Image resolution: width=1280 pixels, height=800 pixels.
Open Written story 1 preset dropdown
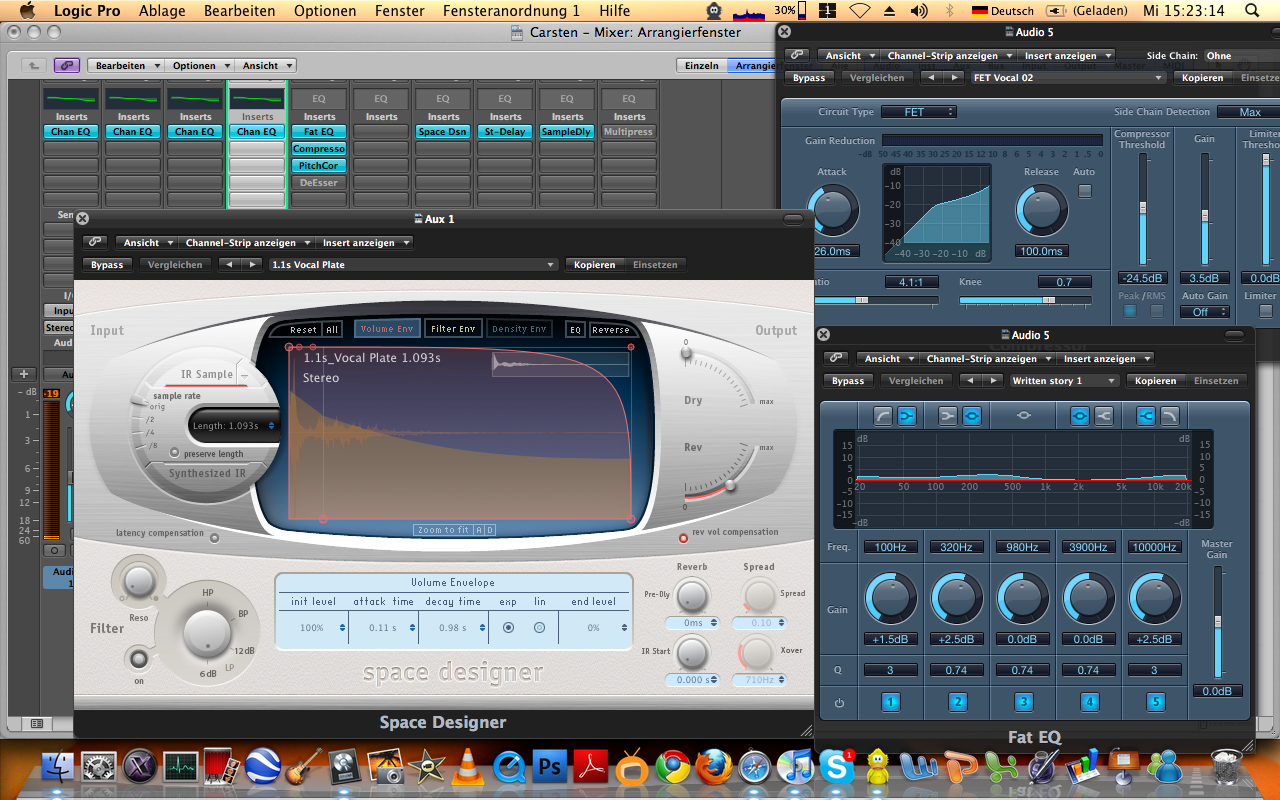(x=1064, y=381)
